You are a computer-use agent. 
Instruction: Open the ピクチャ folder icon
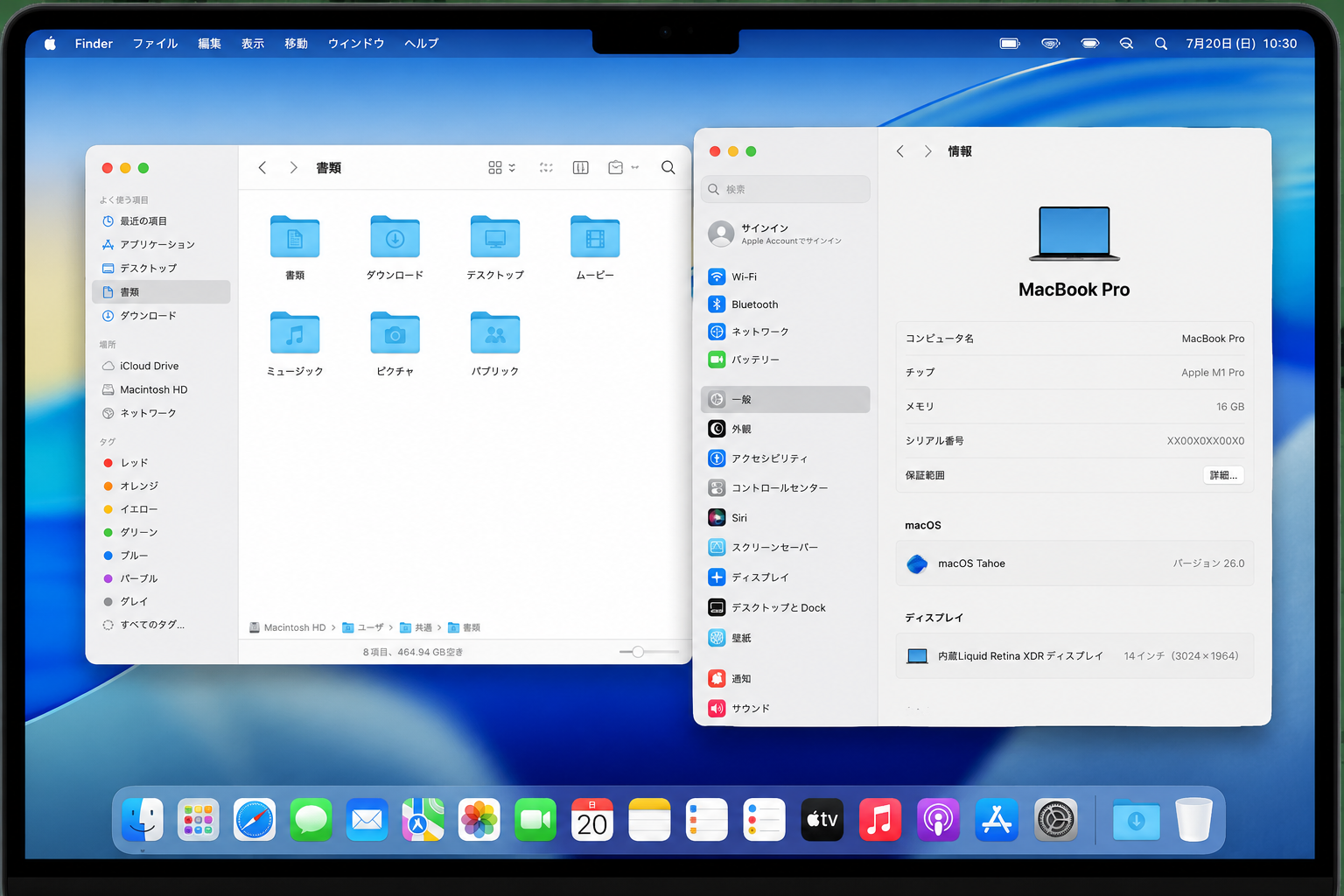395,332
